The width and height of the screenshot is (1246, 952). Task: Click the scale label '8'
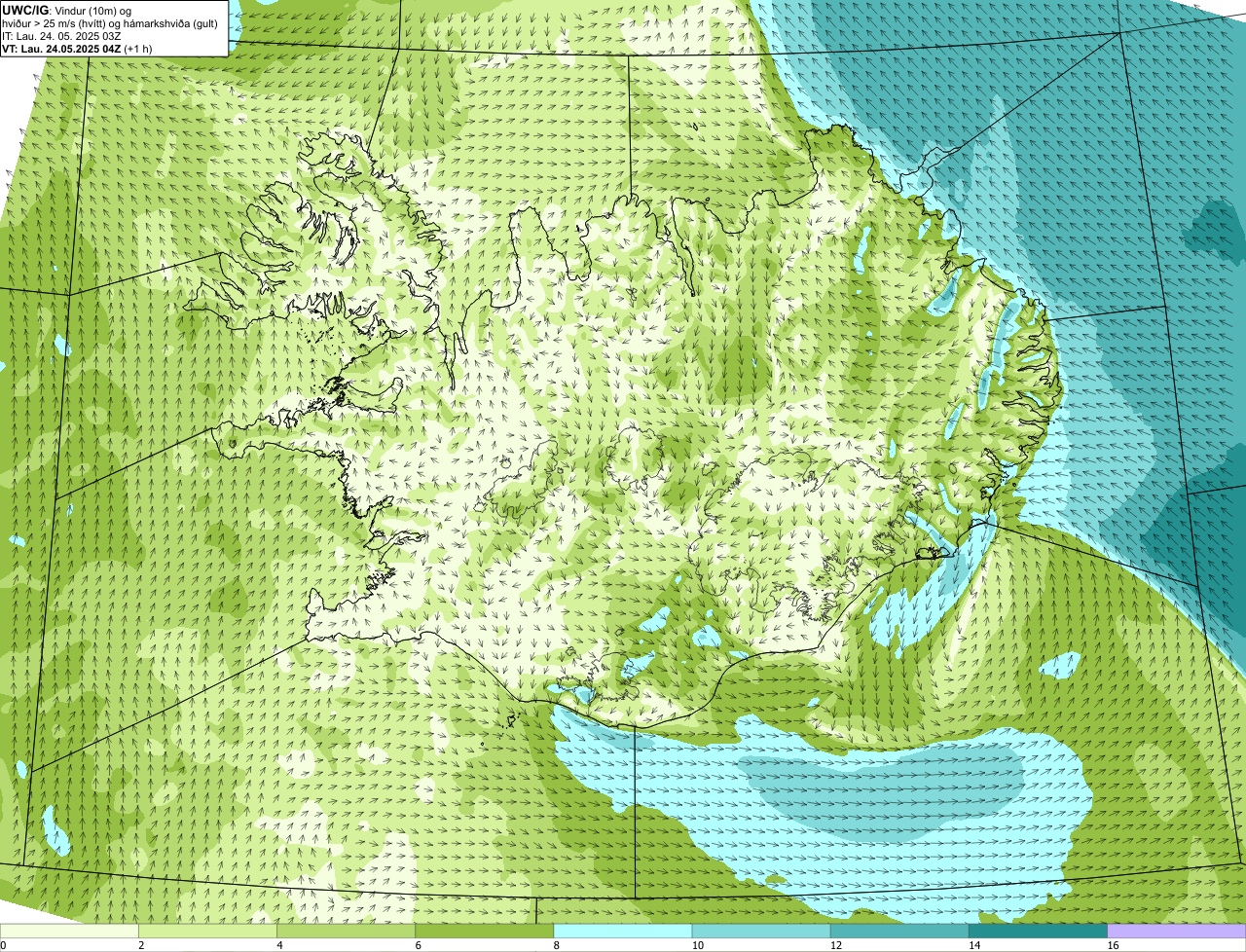coord(557,945)
